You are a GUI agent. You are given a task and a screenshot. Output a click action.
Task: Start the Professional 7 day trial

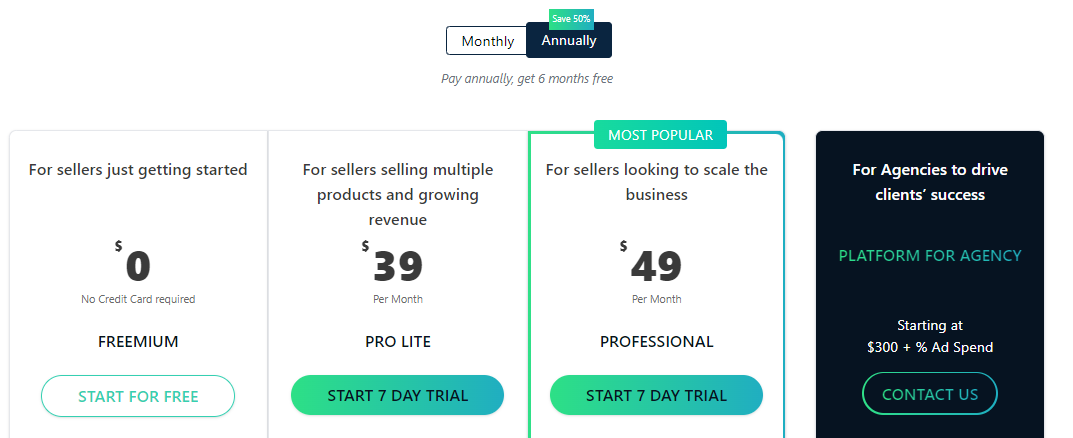(656, 396)
